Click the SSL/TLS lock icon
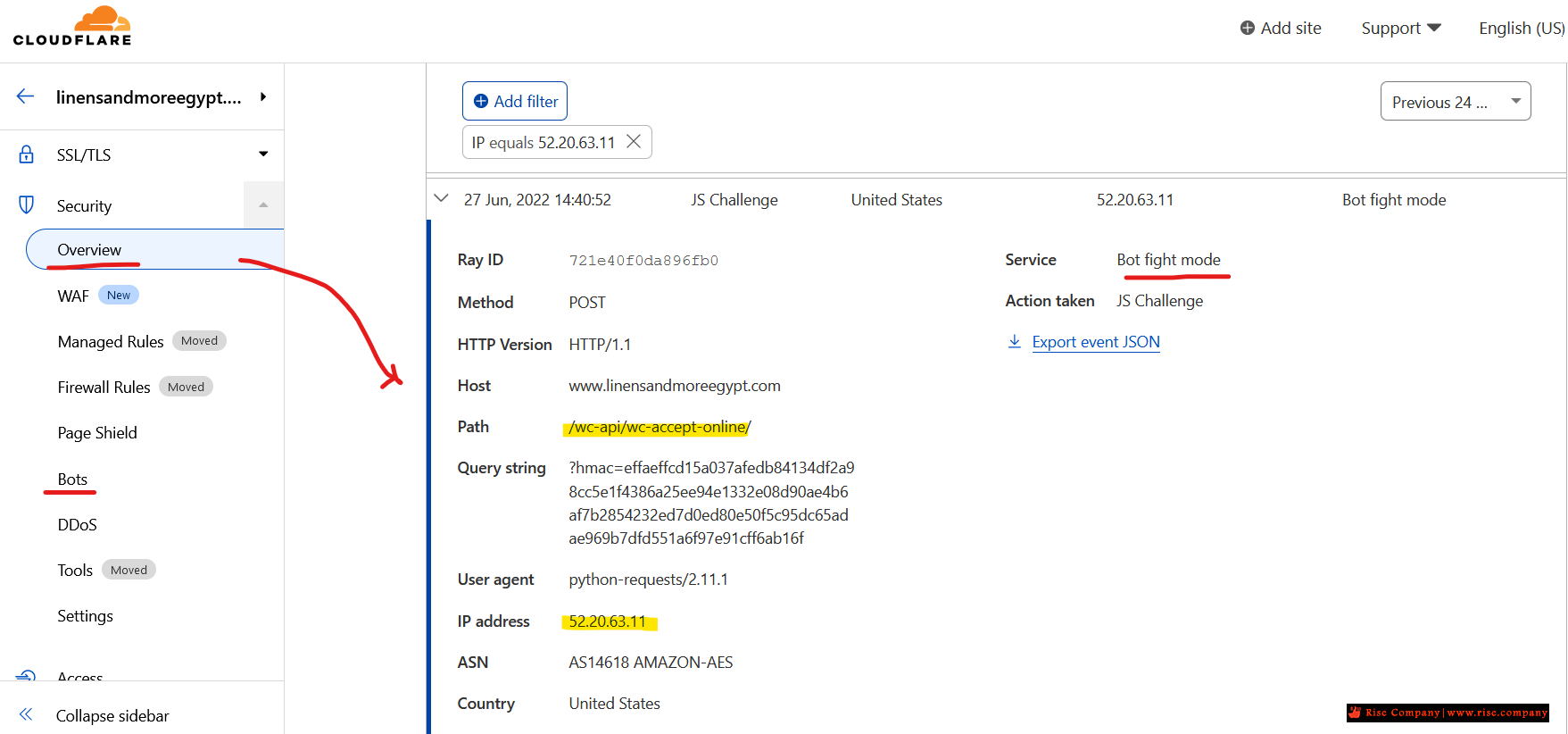1568x734 pixels. pyautogui.click(x=27, y=154)
